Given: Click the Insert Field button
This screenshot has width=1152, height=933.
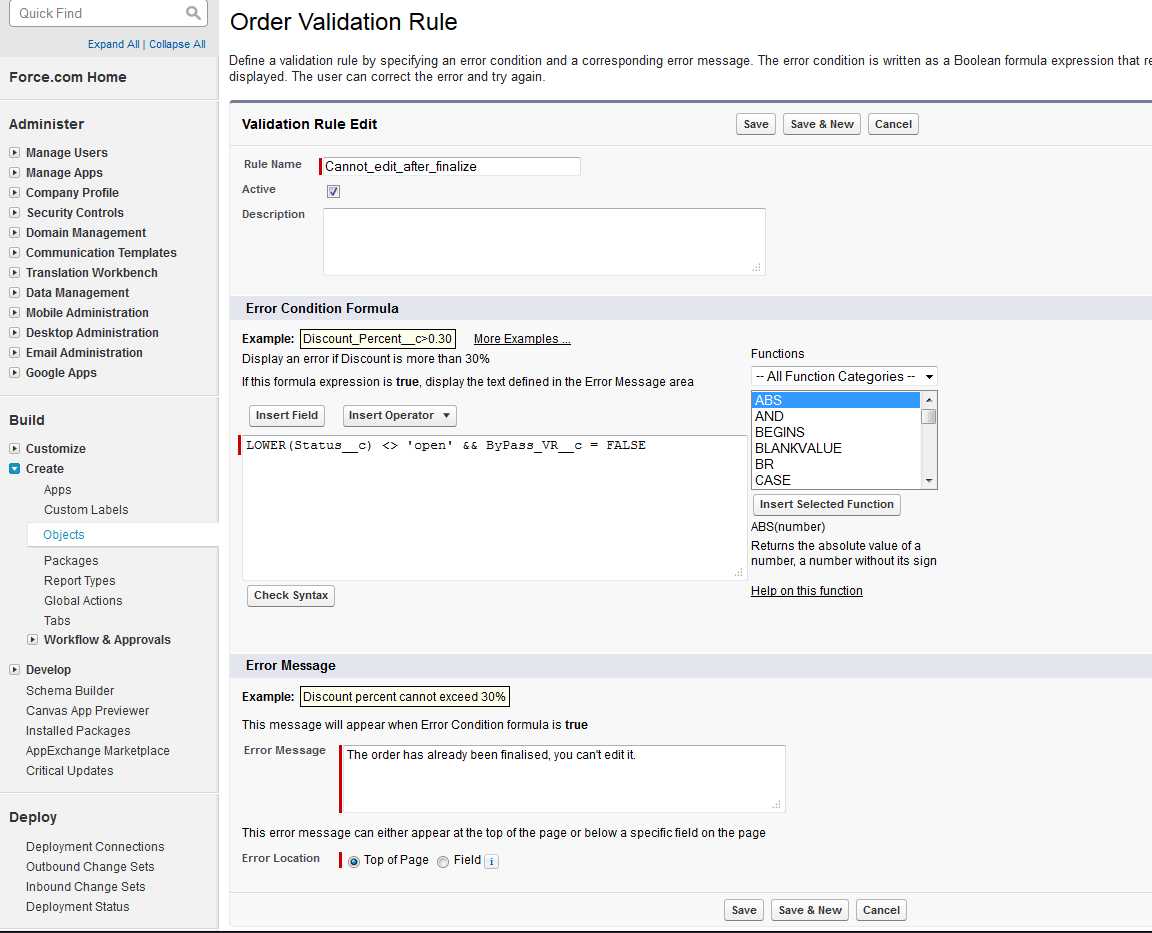Looking at the screenshot, I should pos(287,415).
